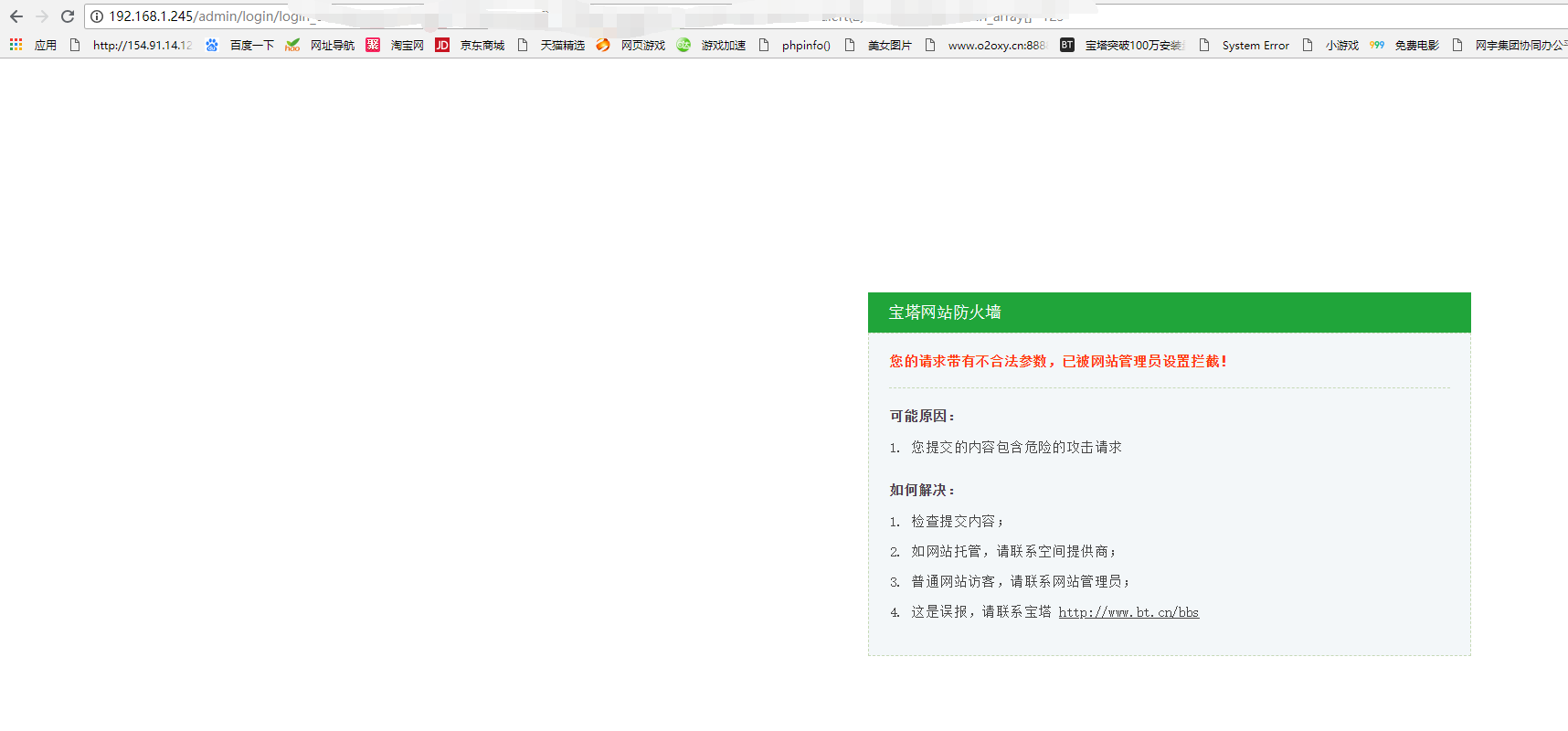Follow the http://www.bt.cn/bbs link
The height and width of the screenshot is (731, 1568).
point(1128,612)
